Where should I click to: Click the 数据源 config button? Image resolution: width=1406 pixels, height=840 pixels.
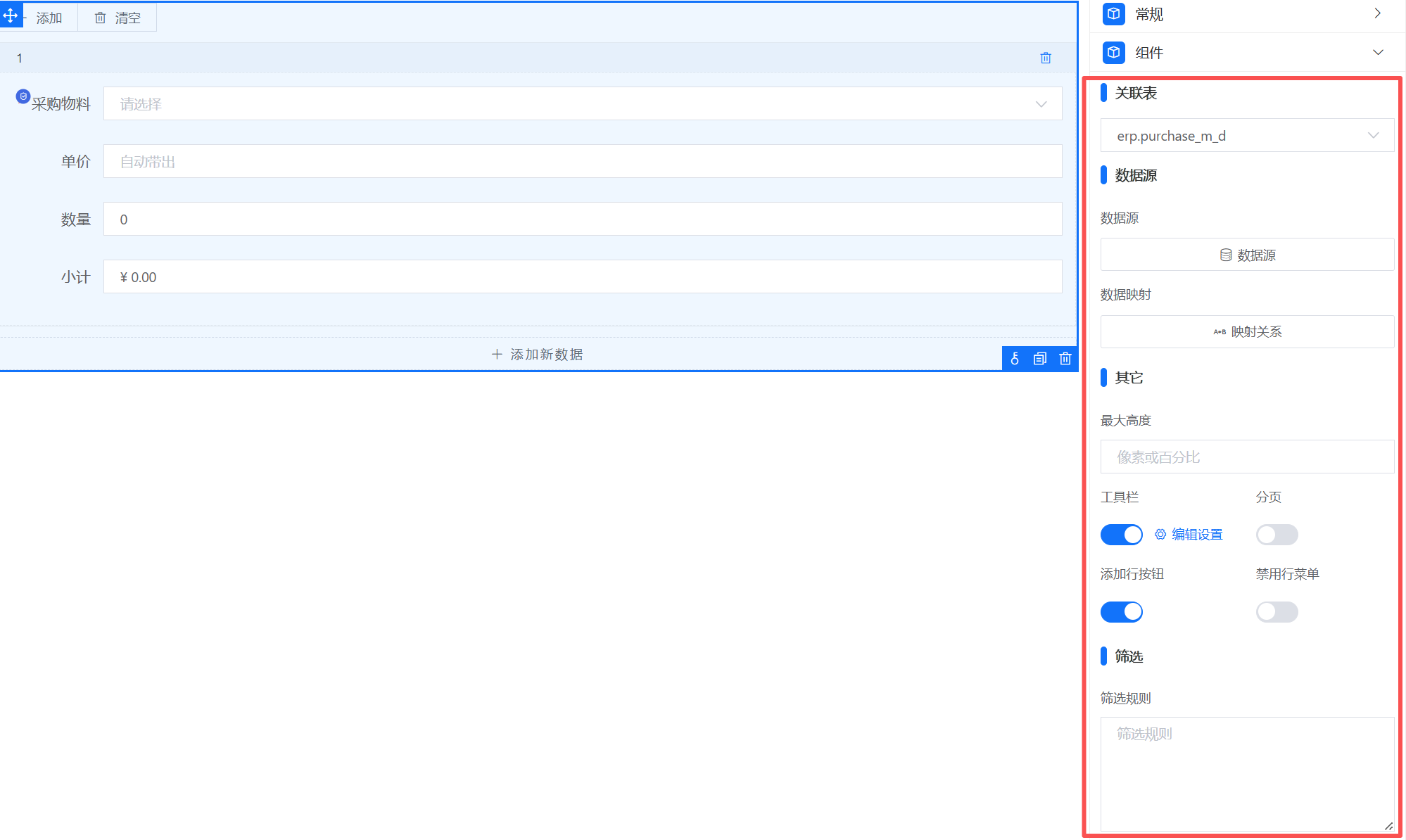pos(1247,255)
